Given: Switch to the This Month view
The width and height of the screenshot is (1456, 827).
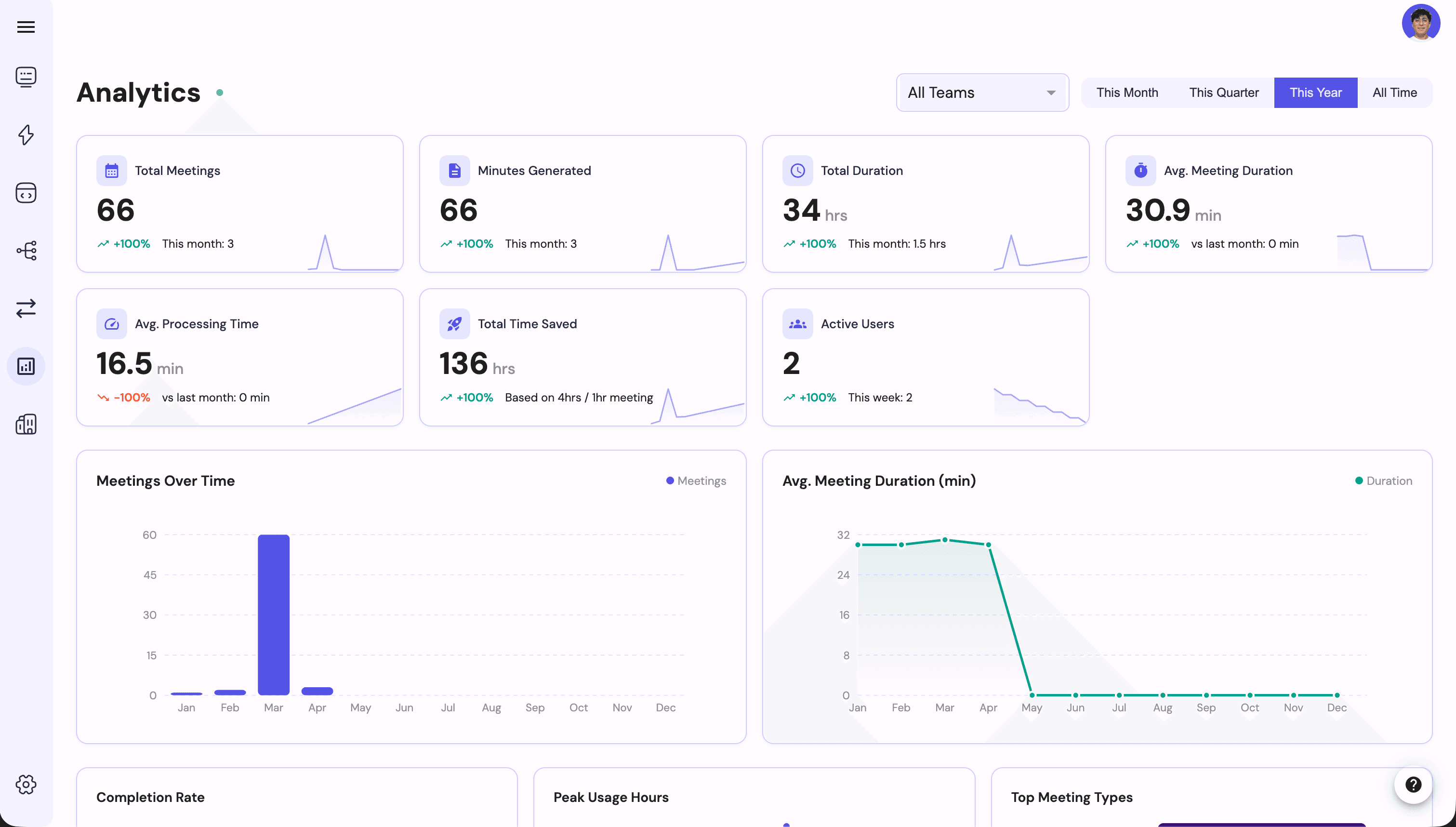Looking at the screenshot, I should pos(1127,92).
